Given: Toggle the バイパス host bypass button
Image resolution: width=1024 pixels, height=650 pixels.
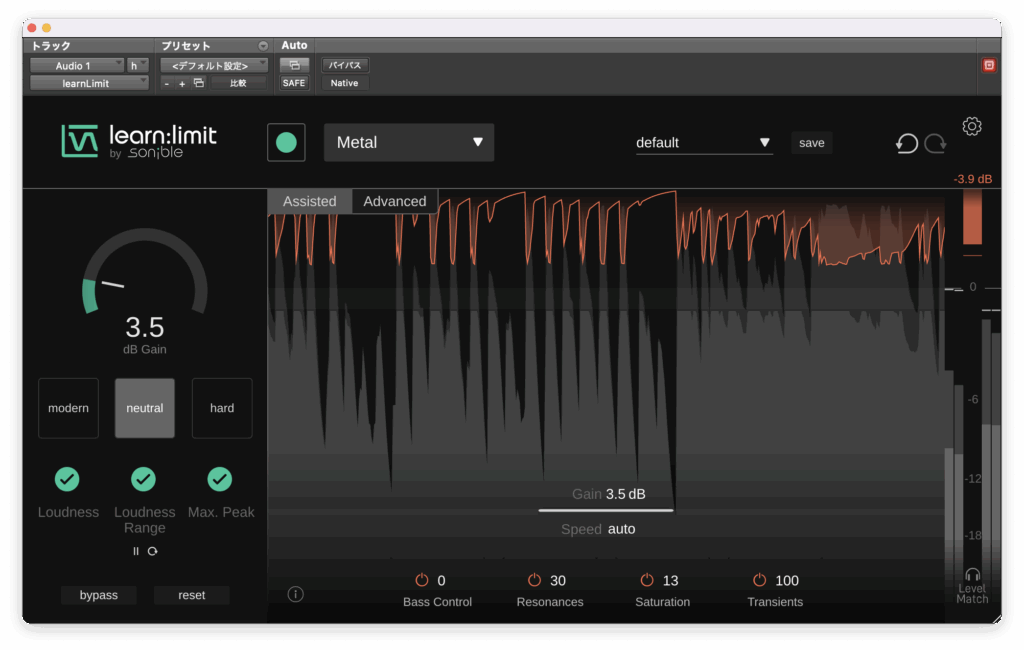Looking at the screenshot, I should (345, 65).
